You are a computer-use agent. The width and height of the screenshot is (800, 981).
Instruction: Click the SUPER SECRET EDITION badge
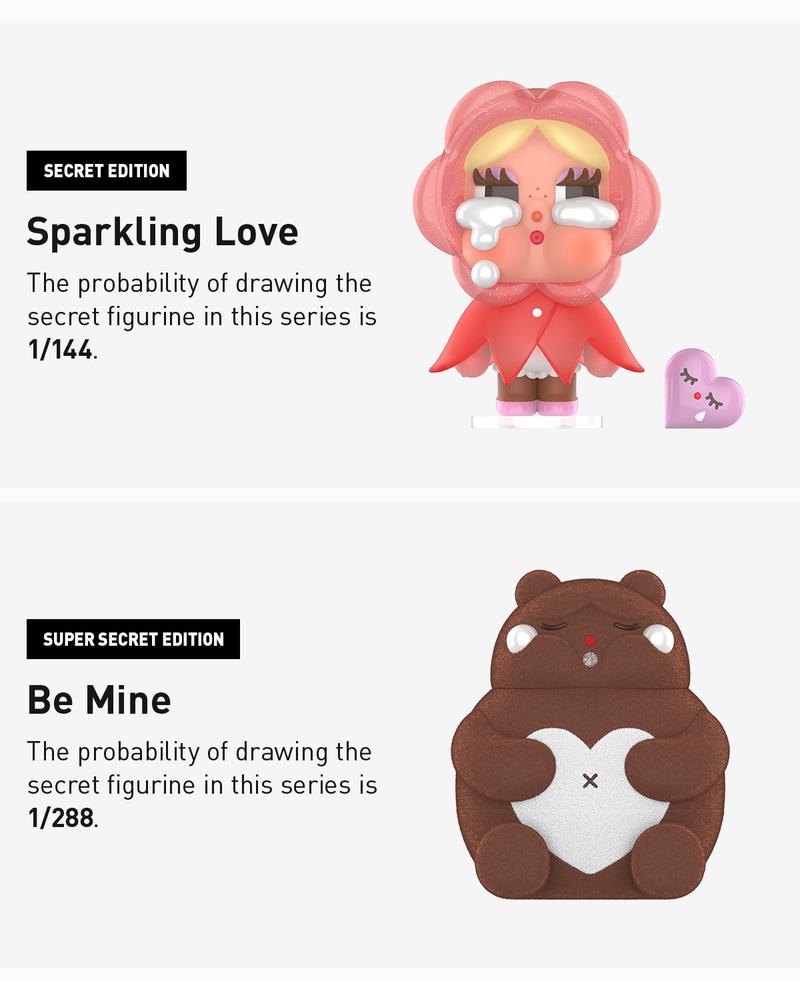point(133,639)
